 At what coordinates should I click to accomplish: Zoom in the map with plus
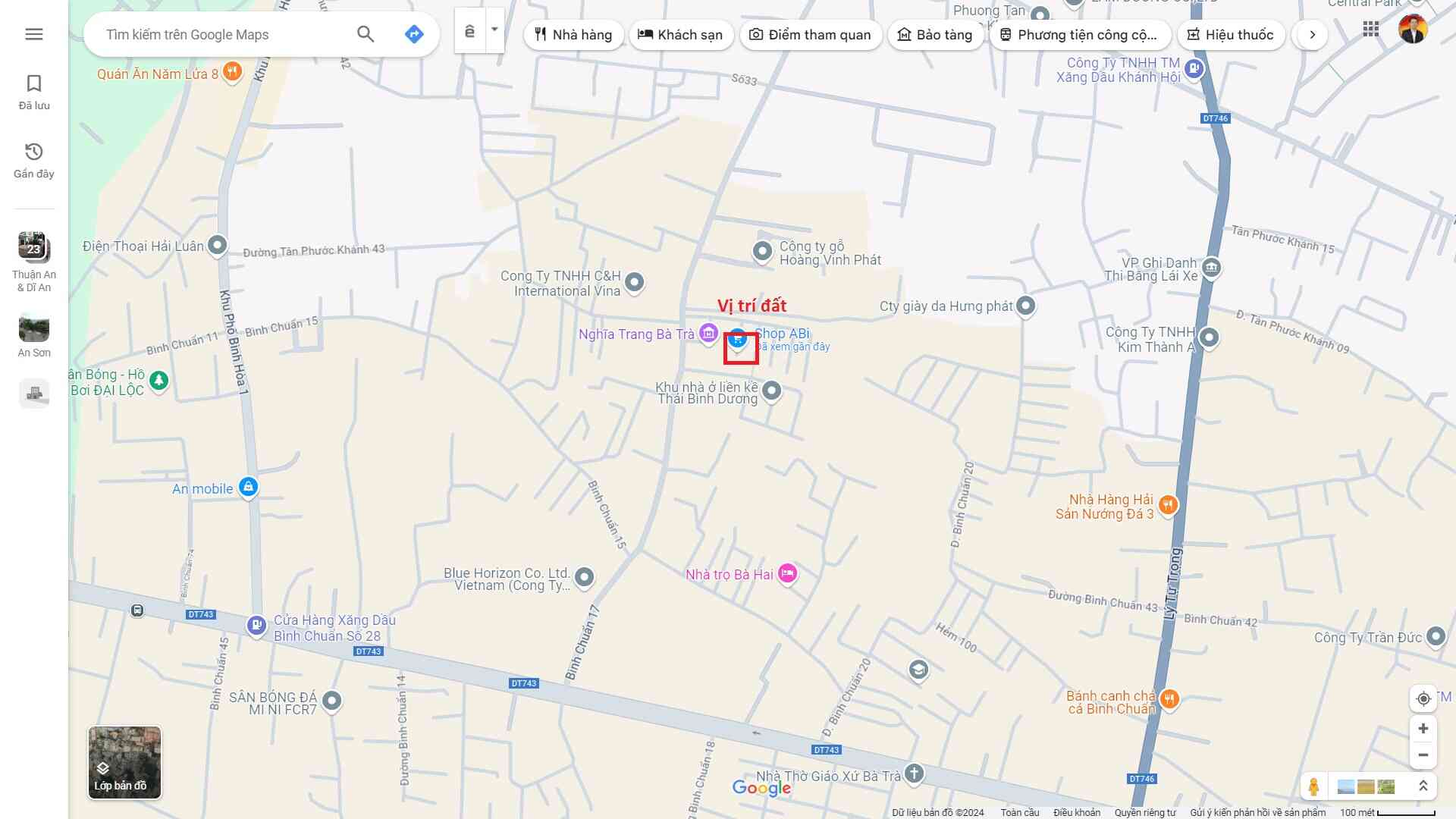(x=1423, y=729)
